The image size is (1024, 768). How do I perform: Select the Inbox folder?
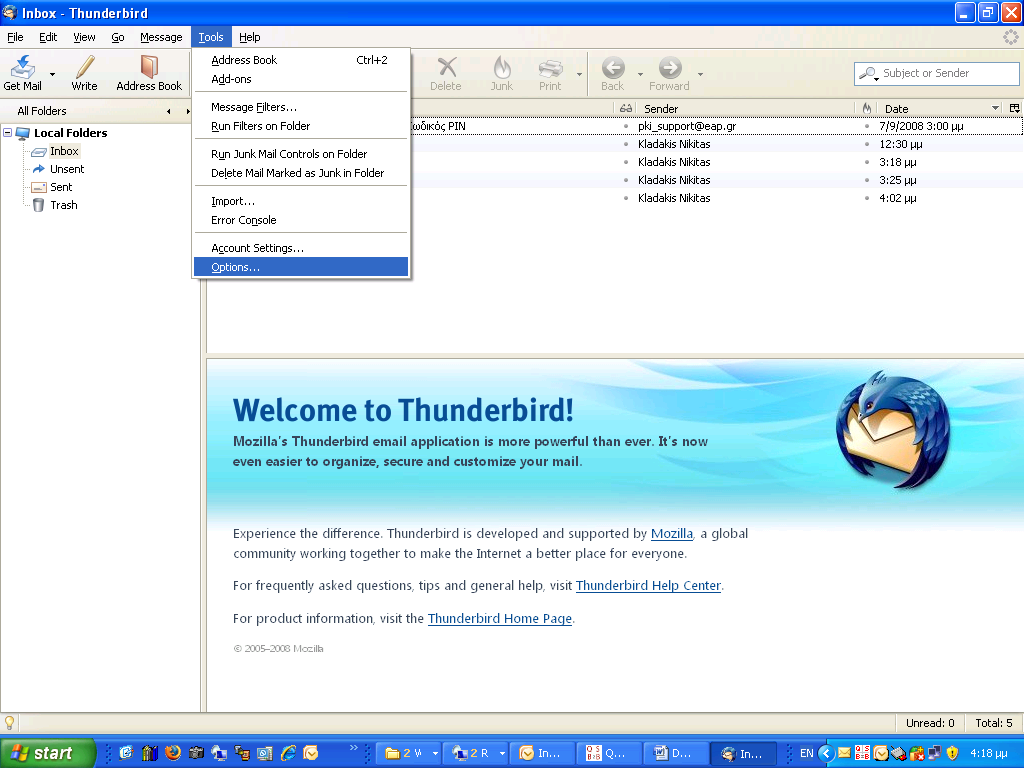pos(64,151)
